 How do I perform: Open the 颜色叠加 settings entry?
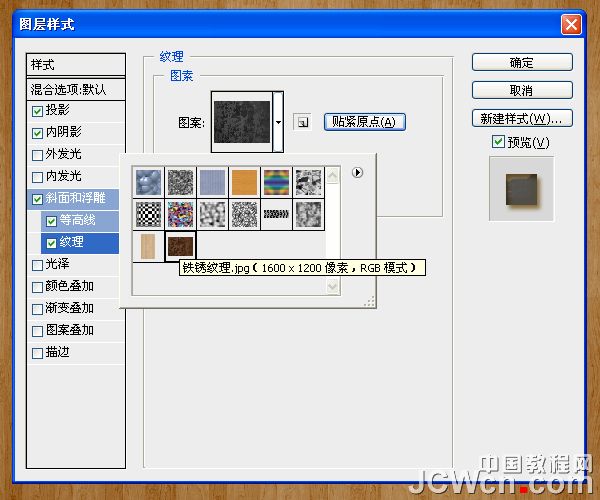pyautogui.click(x=70, y=286)
